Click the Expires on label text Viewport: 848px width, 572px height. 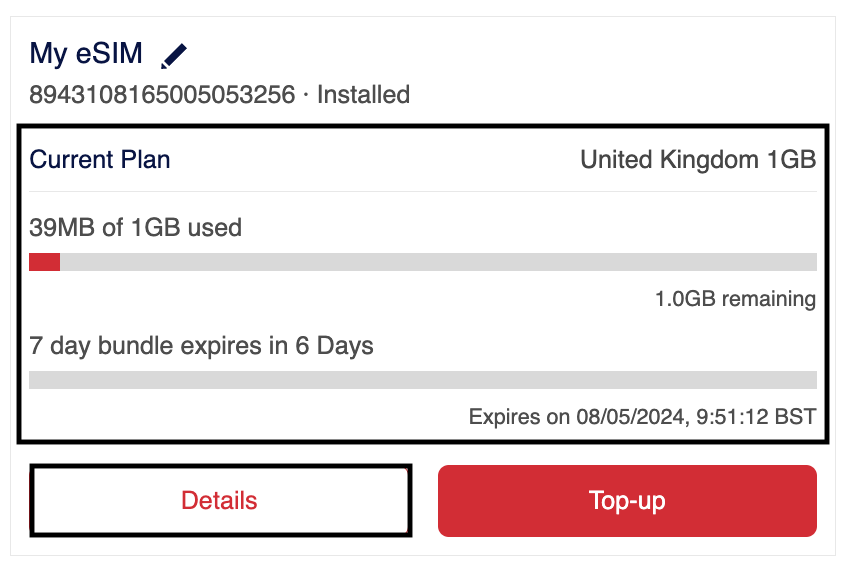click(517, 416)
